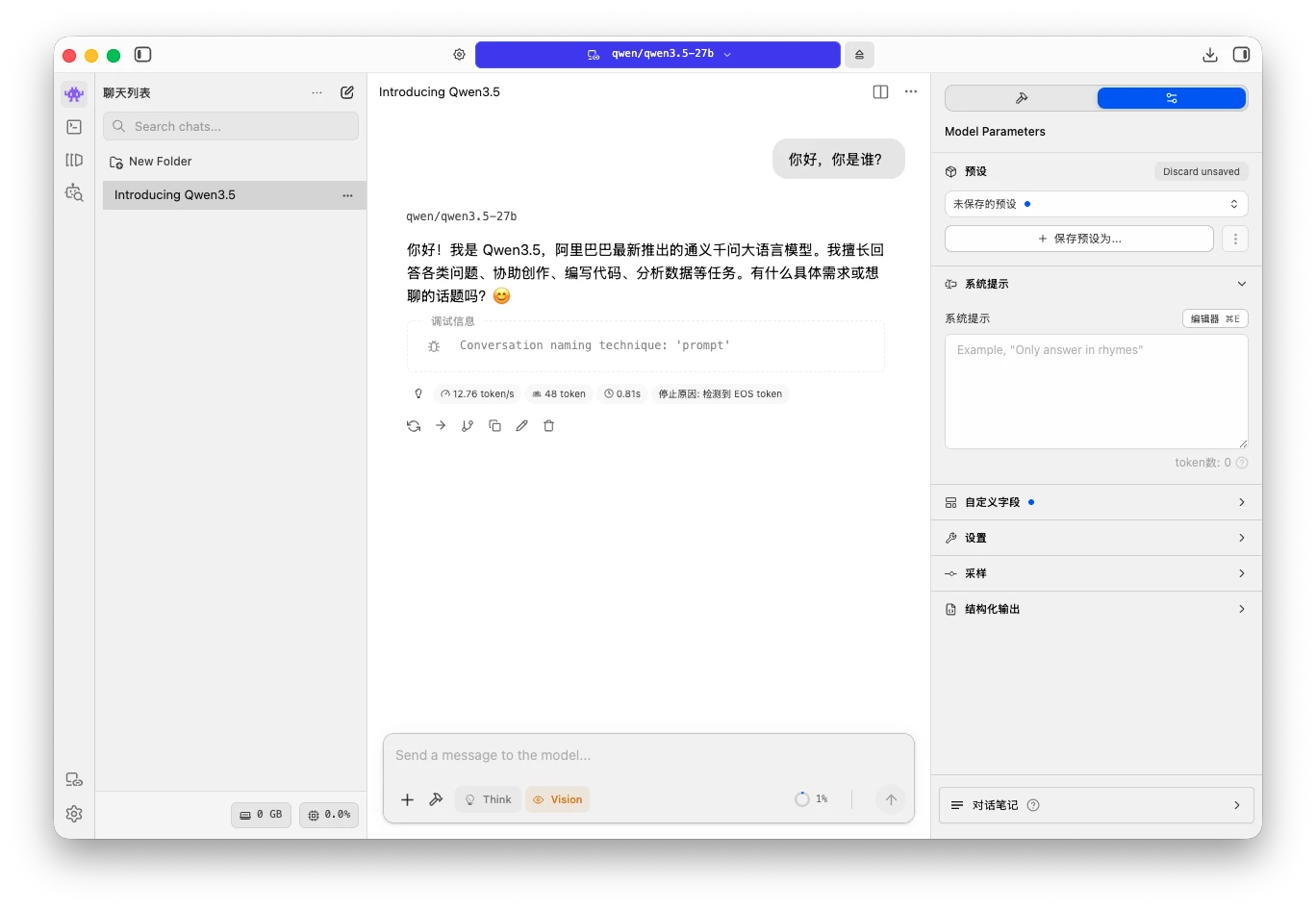Toggle Vision mode in the message bar
The height and width of the screenshot is (910, 1316).
pyautogui.click(x=557, y=799)
